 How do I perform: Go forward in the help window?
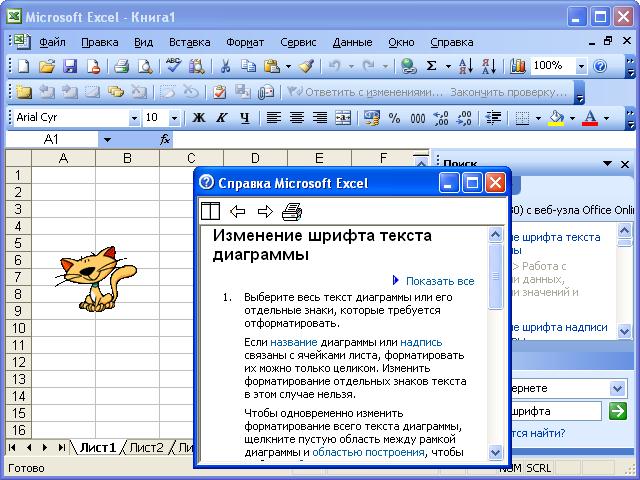(x=265, y=211)
